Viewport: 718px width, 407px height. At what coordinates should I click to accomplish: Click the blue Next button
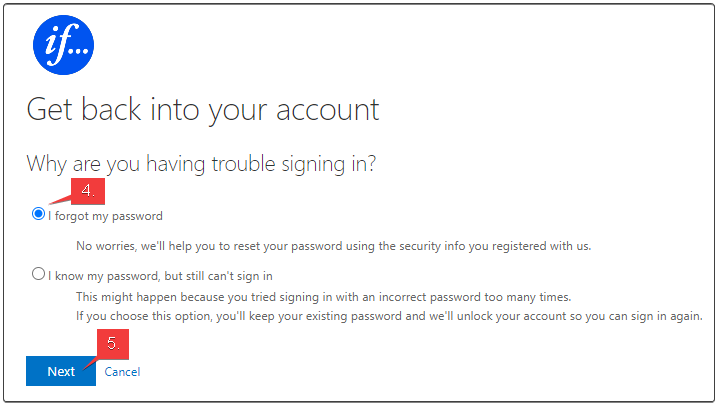click(x=61, y=371)
